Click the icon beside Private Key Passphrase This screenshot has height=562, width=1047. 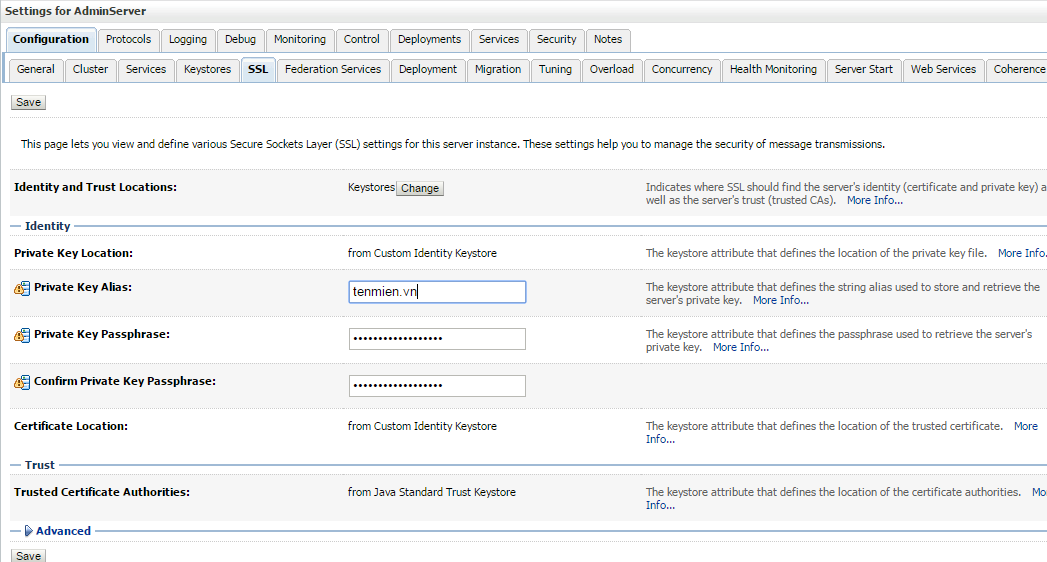click(22, 335)
